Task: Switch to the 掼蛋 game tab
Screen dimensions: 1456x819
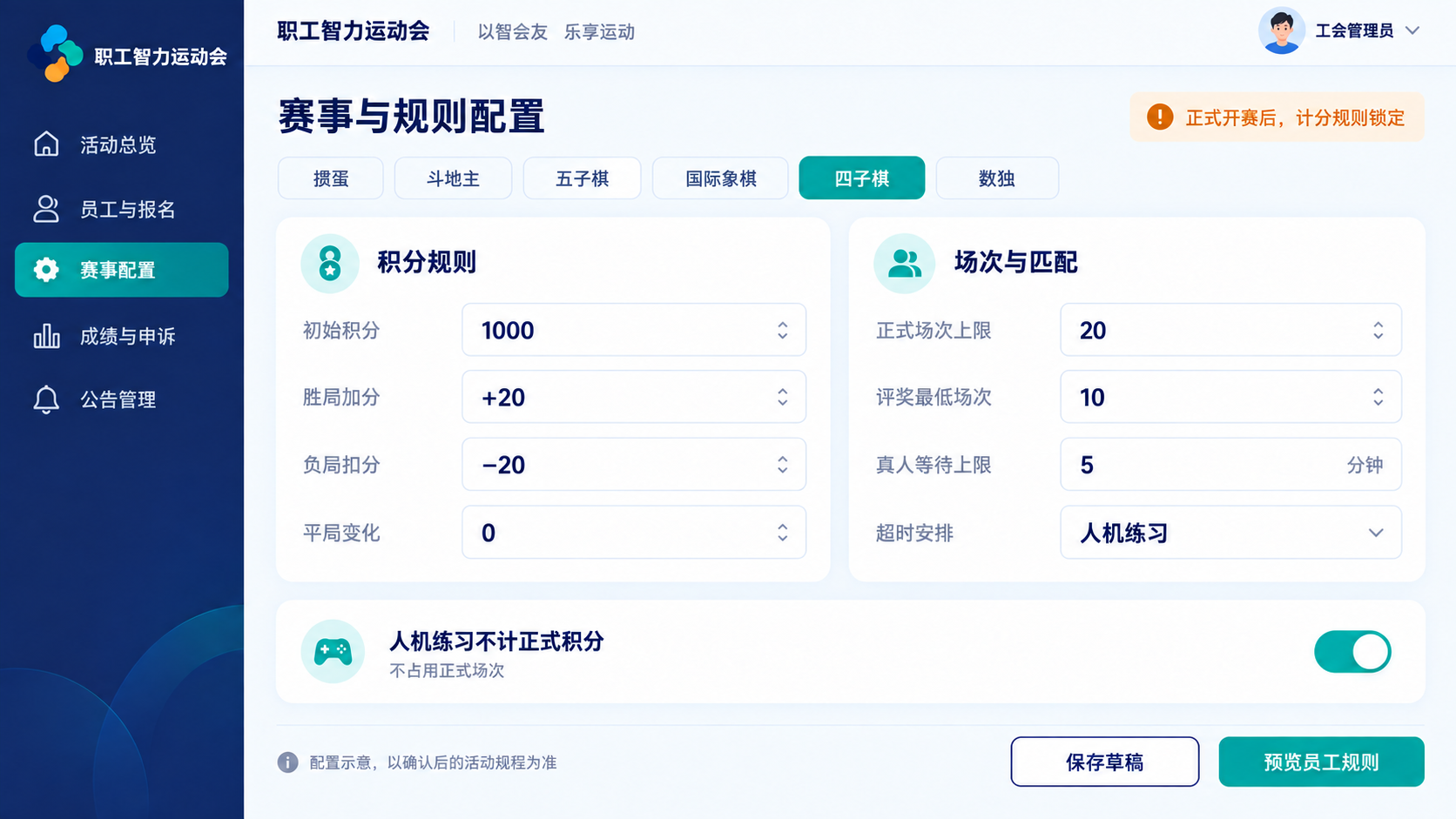Action: click(331, 178)
